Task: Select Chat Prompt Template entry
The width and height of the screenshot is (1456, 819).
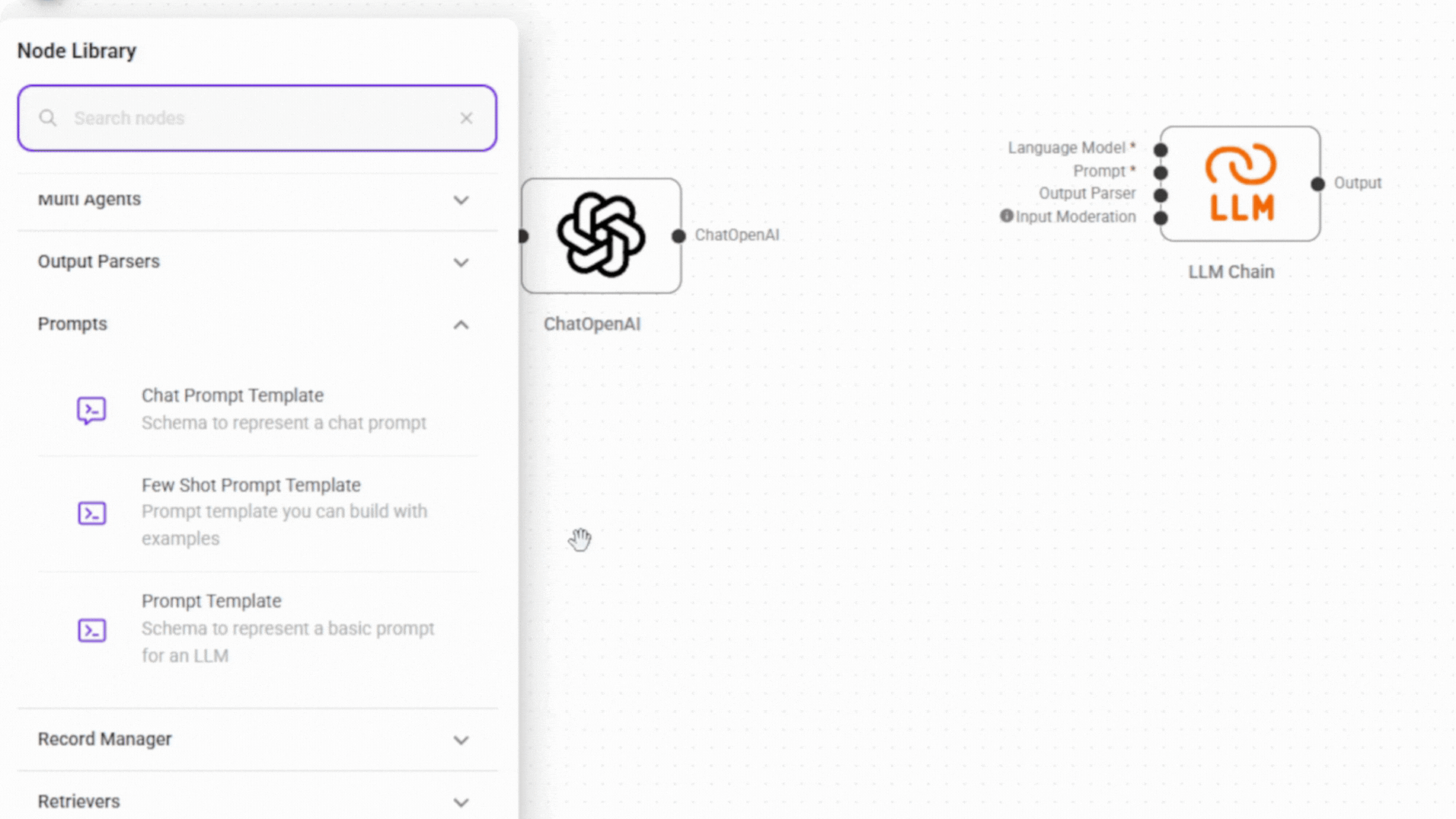Action: coord(257,409)
